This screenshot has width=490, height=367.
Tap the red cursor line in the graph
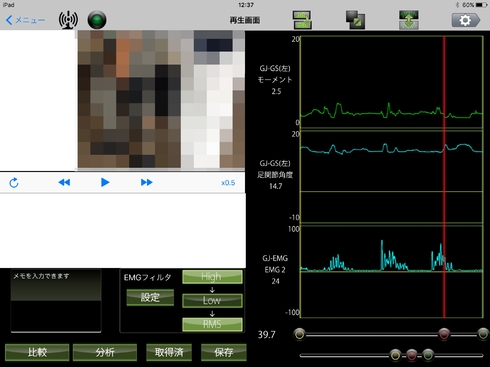(444, 177)
